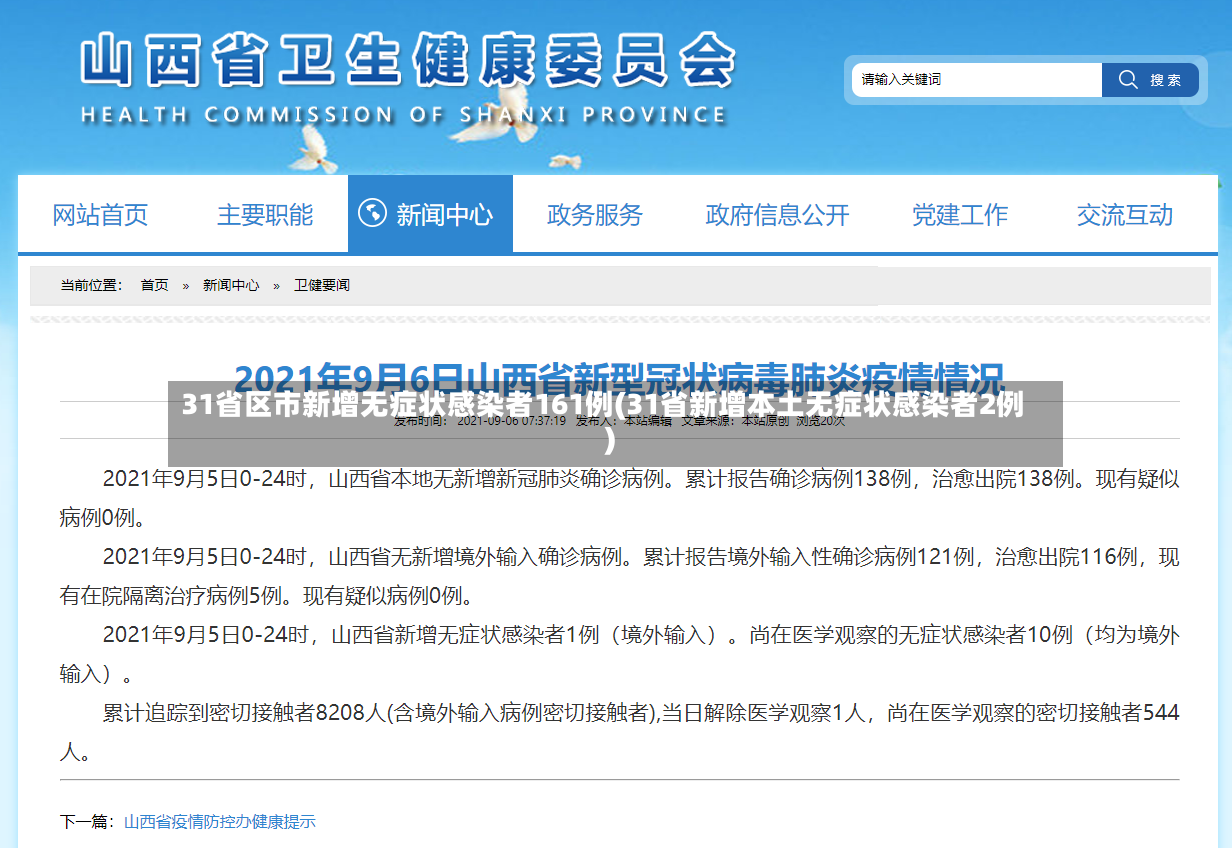Open next article 山西省疫情防控办健康提示
Screen dimensions: 1232x848
[x=220, y=822]
